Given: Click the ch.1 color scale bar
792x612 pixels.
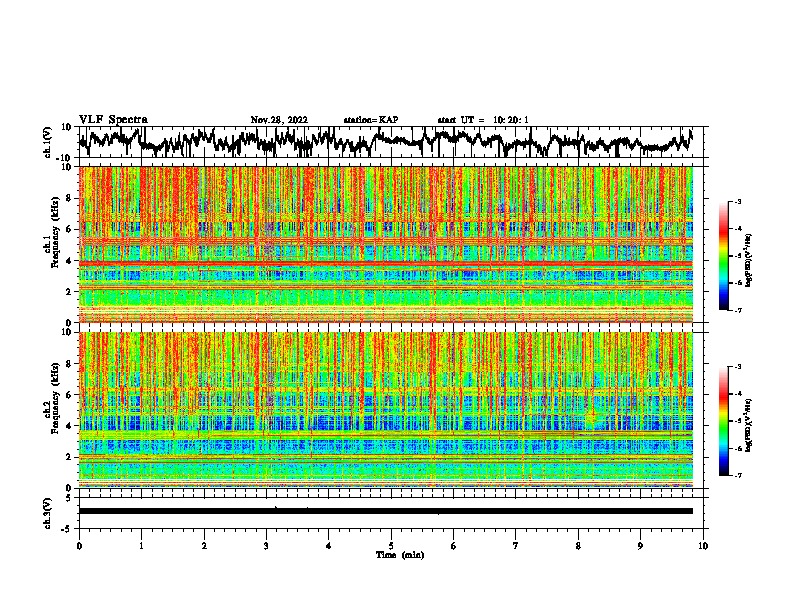Looking at the screenshot, I should click(x=723, y=256).
